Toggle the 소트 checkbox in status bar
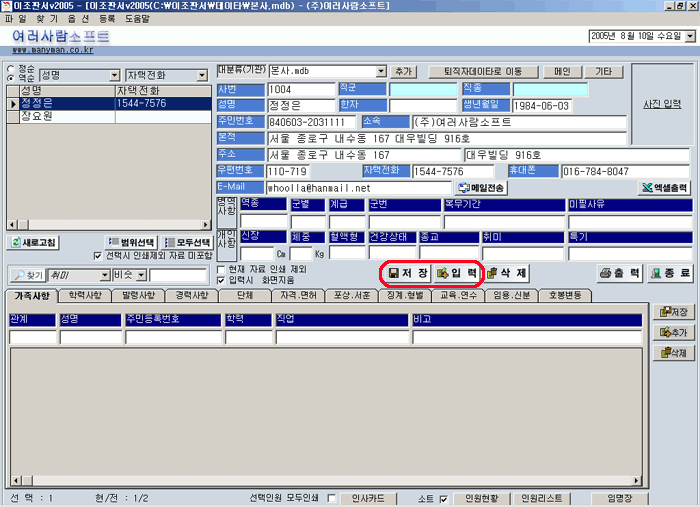This screenshot has width=700, height=507. (443, 498)
